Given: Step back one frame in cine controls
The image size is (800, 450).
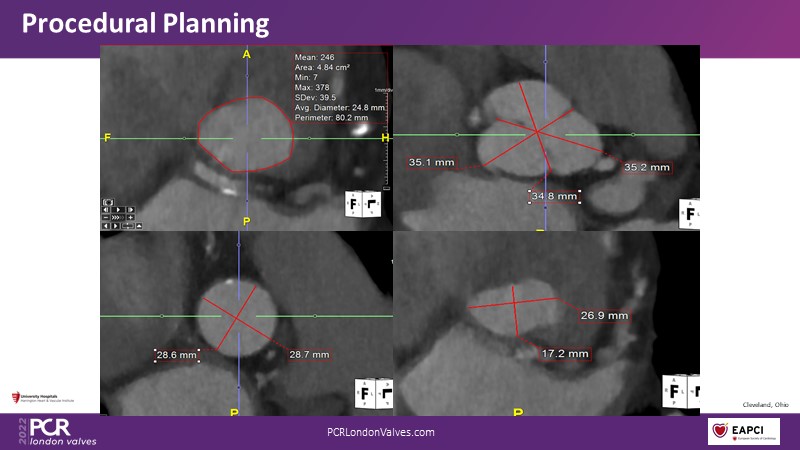Looking at the screenshot, I should (x=106, y=210).
